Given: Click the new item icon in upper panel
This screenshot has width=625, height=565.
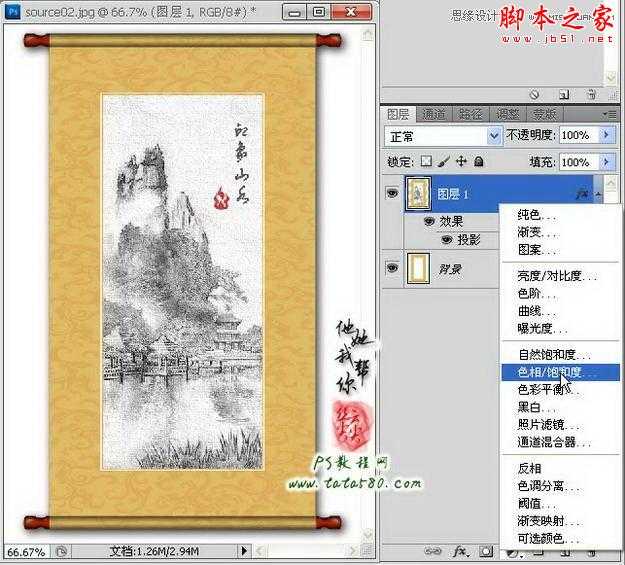Looking at the screenshot, I should coord(564,94).
